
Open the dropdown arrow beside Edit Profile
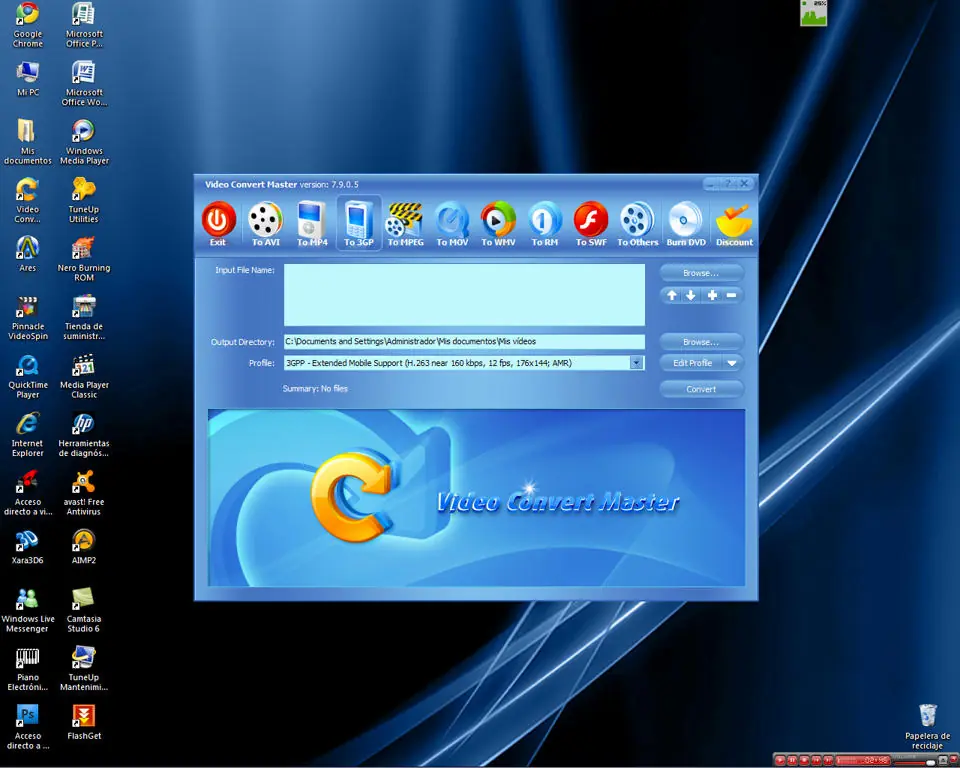[x=732, y=363]
